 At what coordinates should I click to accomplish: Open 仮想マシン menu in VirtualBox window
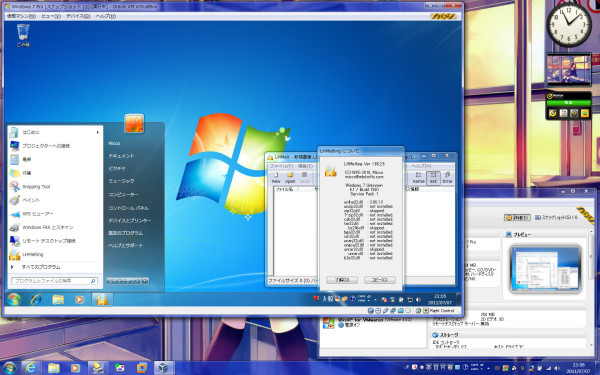(21, 16)
